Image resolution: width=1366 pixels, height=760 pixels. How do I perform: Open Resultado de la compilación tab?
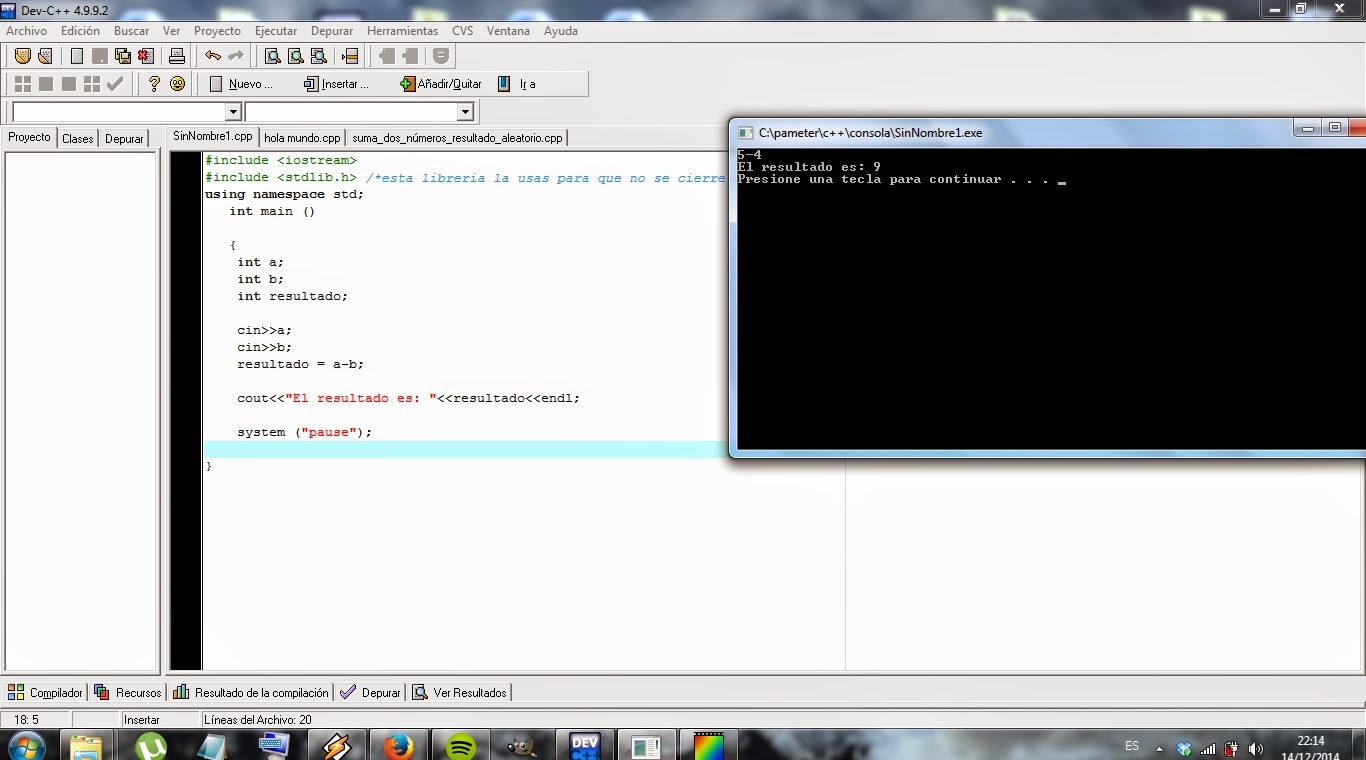point(251,692)
